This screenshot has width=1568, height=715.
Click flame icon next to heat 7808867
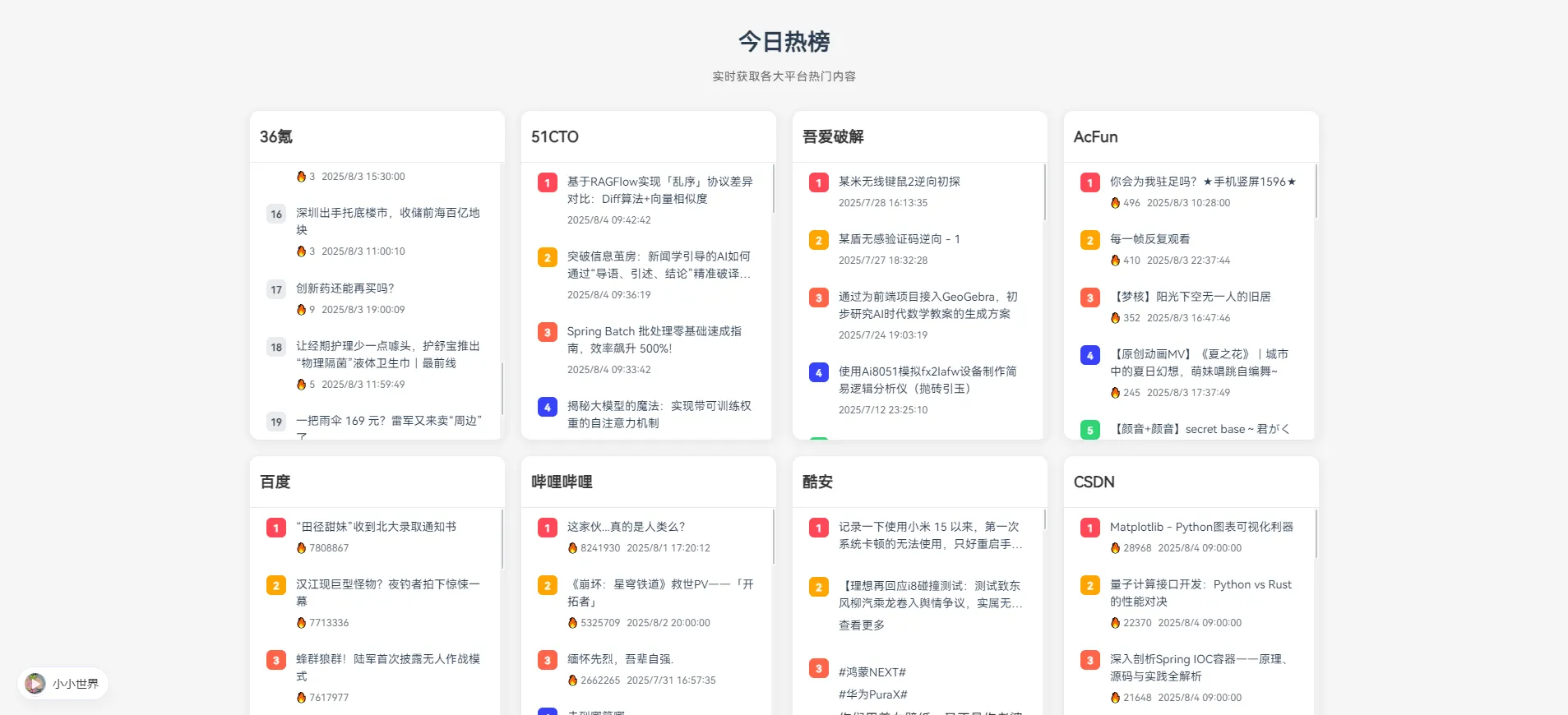[x=301, y=548]
